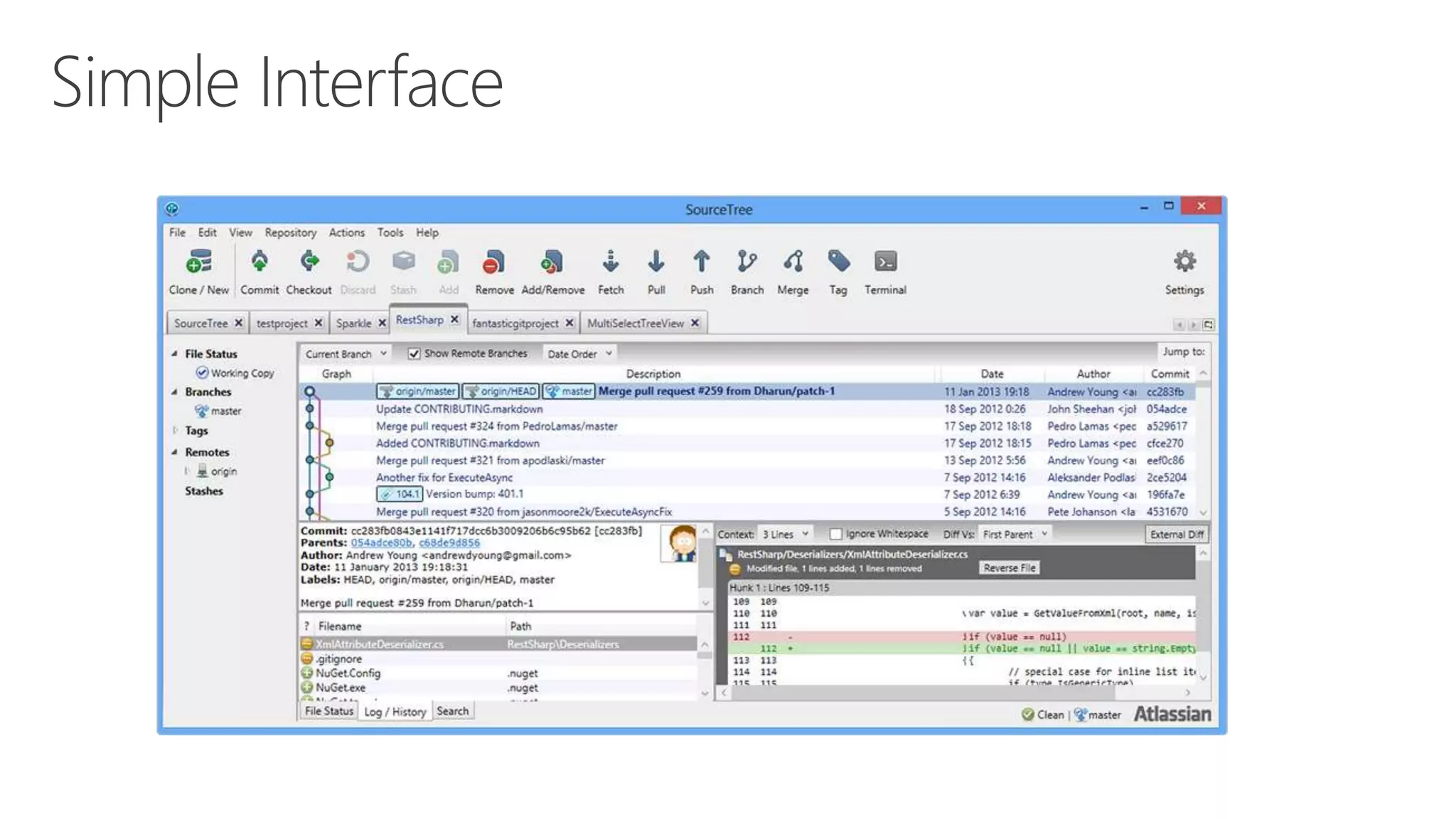Select Working Copy in sidebar

tap(242, 373)
